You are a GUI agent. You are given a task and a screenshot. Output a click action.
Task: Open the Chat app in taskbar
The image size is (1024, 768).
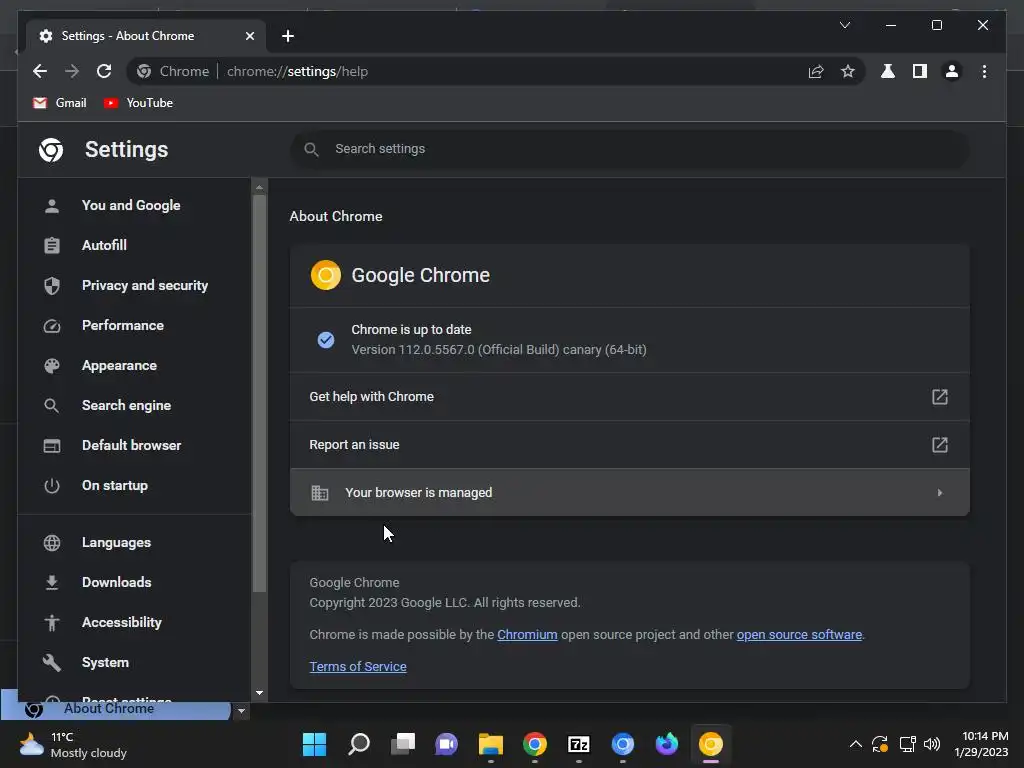point(447,744)
